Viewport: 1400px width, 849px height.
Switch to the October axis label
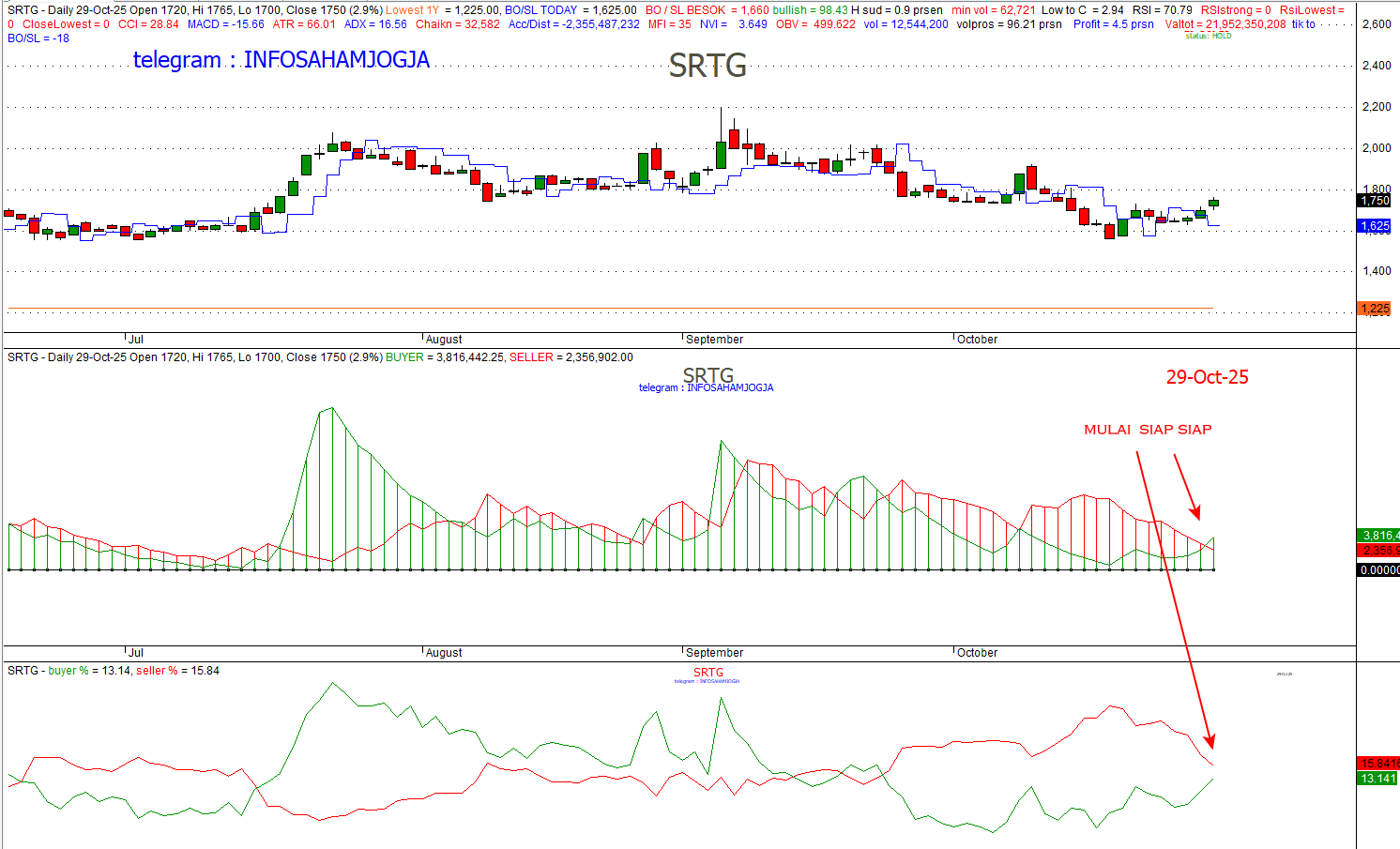[x=976, y=339]
